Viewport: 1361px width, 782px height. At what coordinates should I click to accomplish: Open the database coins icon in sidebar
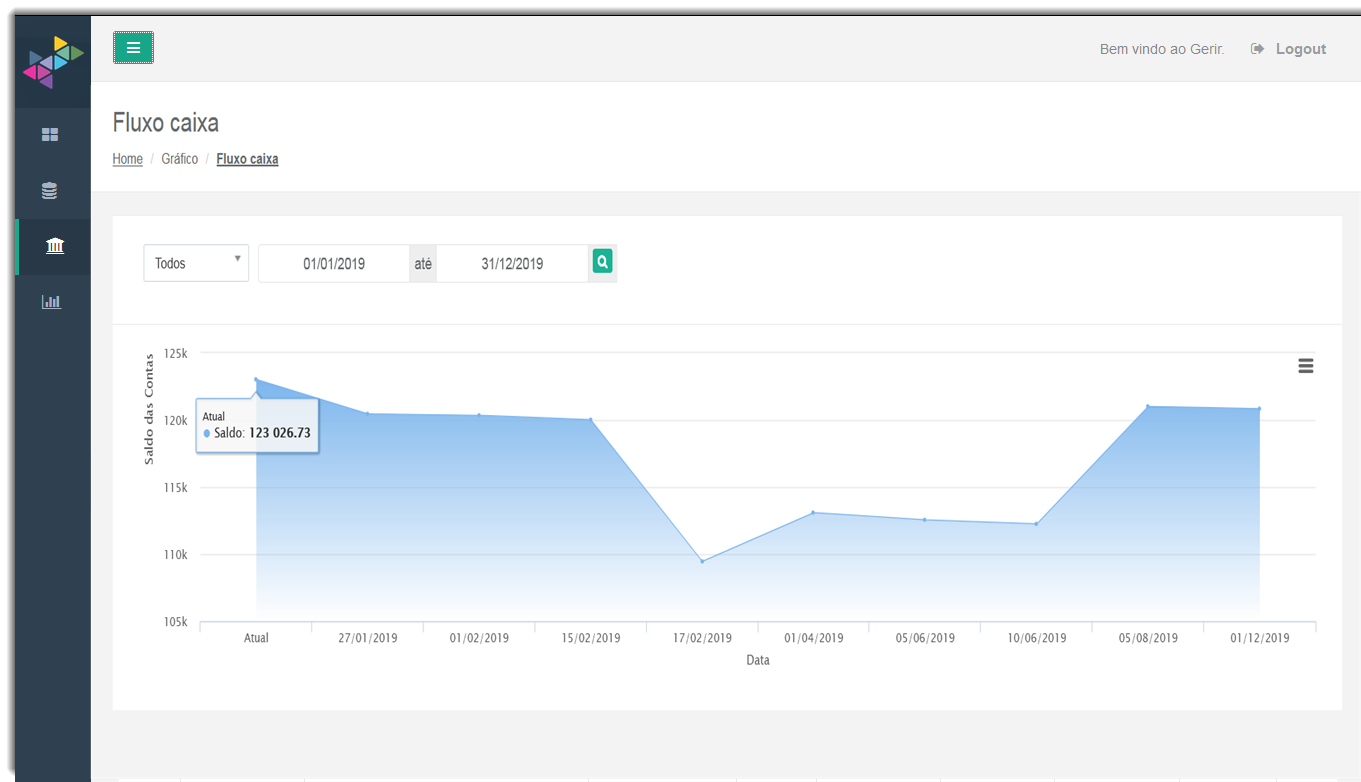click(49, 190)
